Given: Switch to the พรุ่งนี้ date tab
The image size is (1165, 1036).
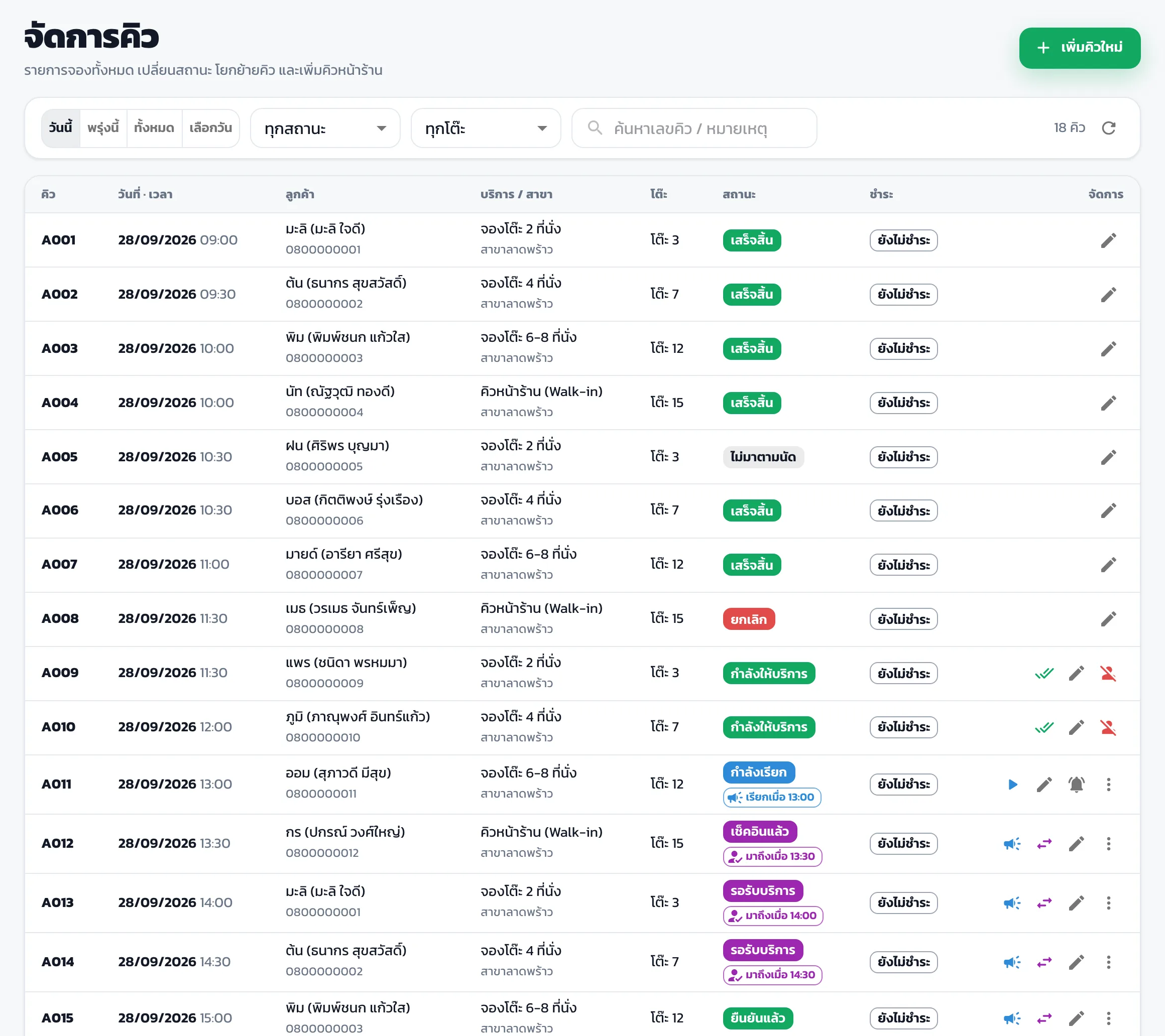Looking at the screenshot, I should [x=103, y=127].
